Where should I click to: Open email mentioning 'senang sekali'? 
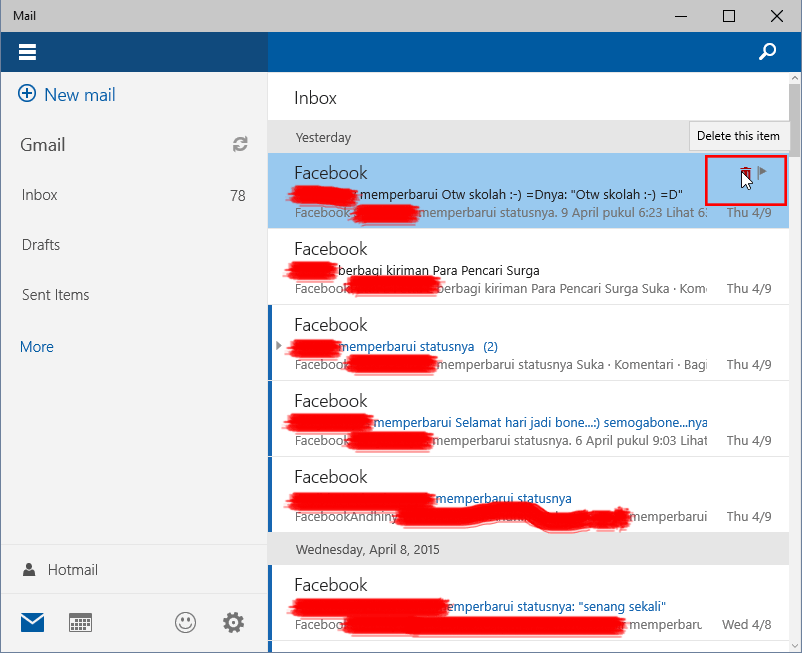click(528, 603)
